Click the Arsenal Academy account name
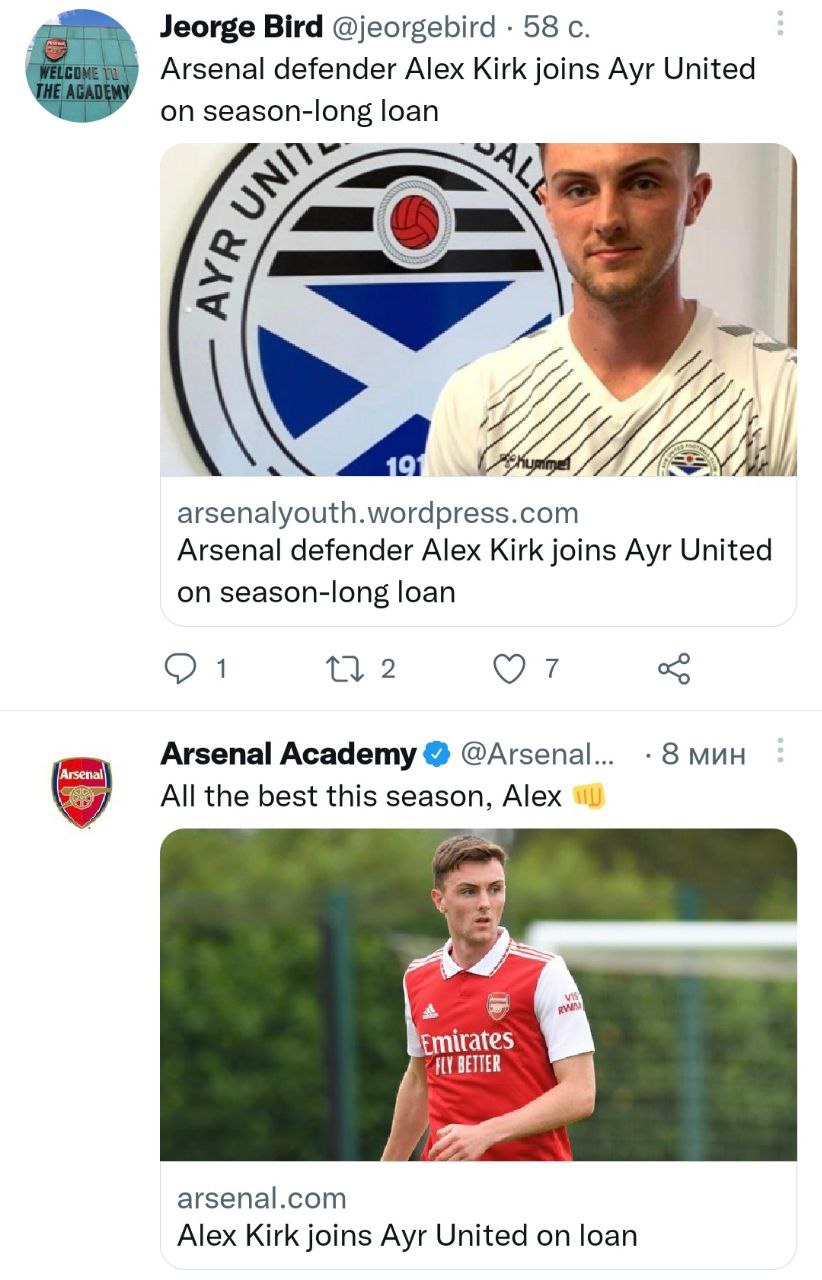 [288, 754]
